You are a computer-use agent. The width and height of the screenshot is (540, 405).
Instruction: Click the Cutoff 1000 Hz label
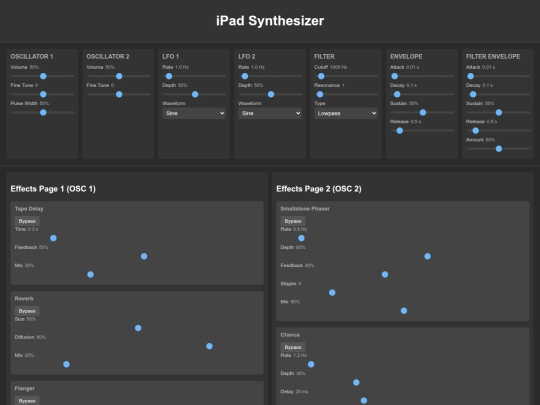pos(331,67)
